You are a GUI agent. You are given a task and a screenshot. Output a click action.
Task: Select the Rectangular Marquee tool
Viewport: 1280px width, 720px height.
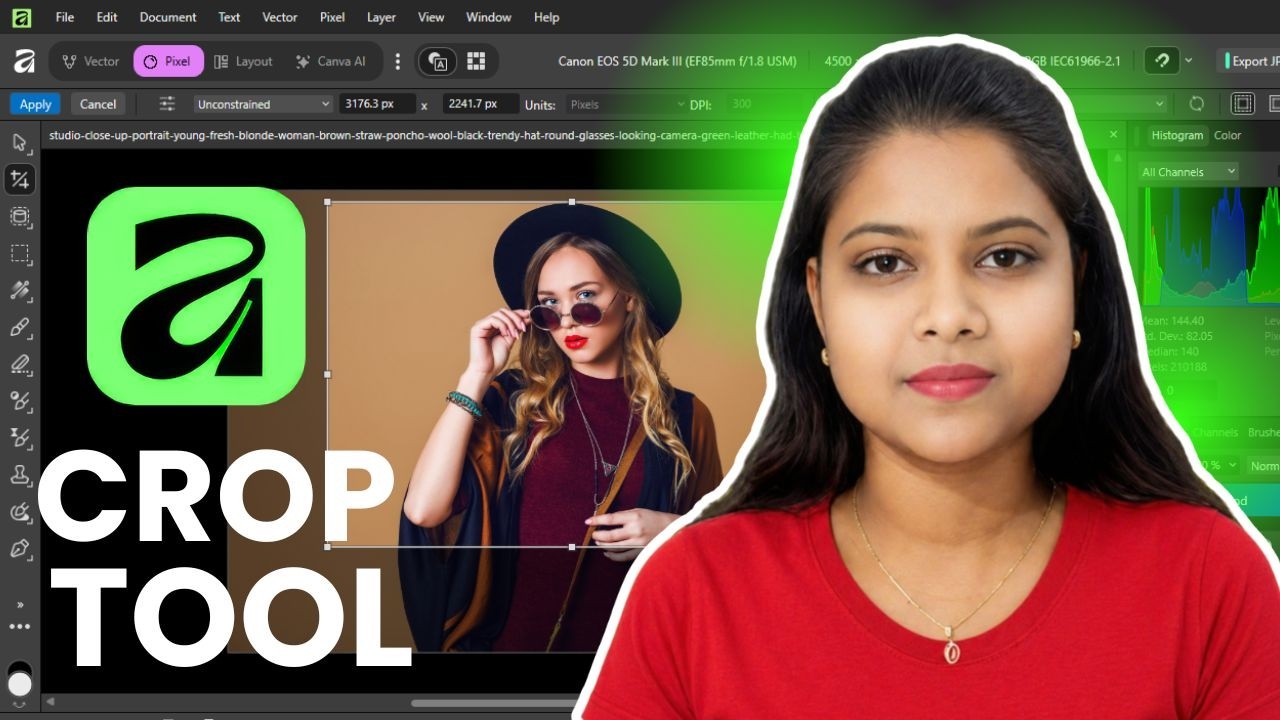click(x=19, y=253)
